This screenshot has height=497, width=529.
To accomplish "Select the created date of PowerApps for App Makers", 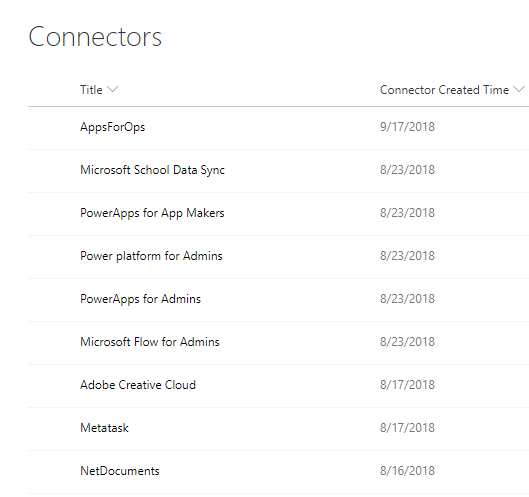I will tap(407, 213).
